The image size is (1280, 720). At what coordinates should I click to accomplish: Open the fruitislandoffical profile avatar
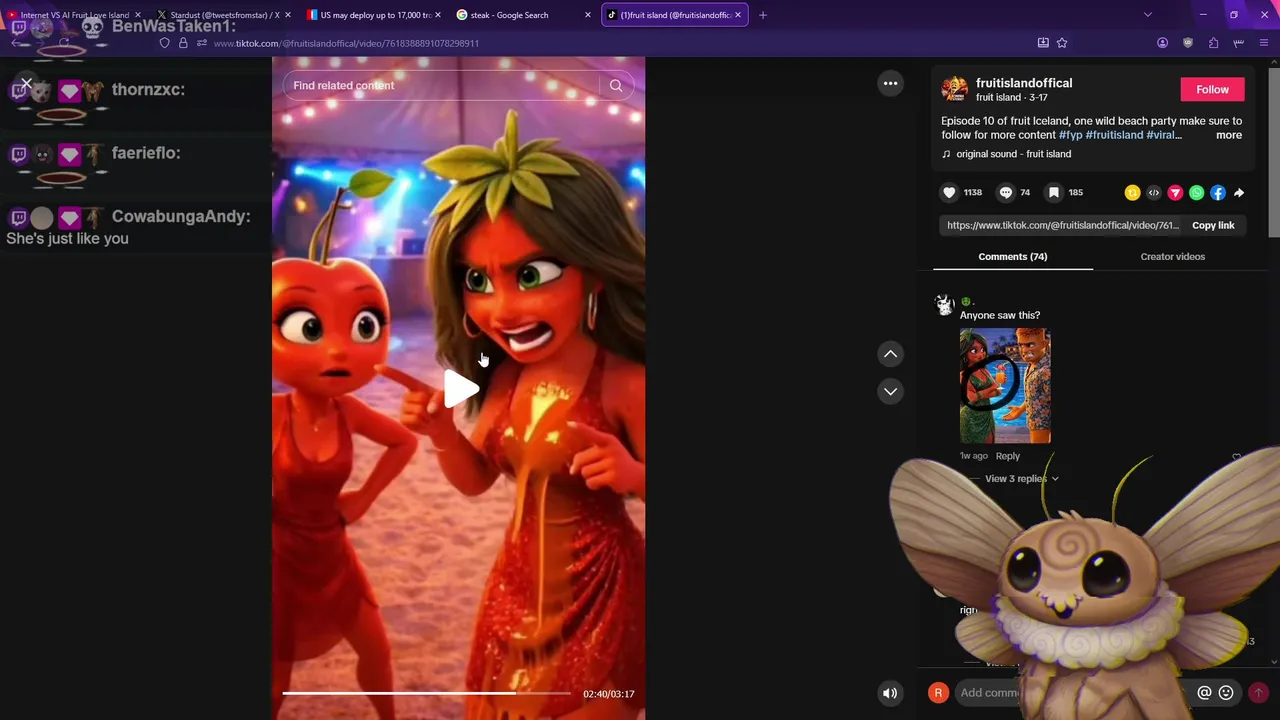(954, 89)
